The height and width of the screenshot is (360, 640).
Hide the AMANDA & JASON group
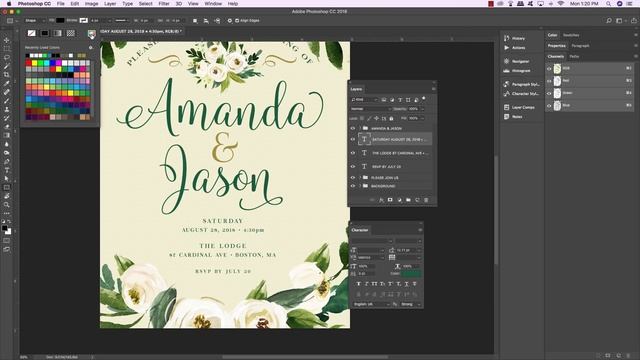pyautogui.click(x=353, y=128)
